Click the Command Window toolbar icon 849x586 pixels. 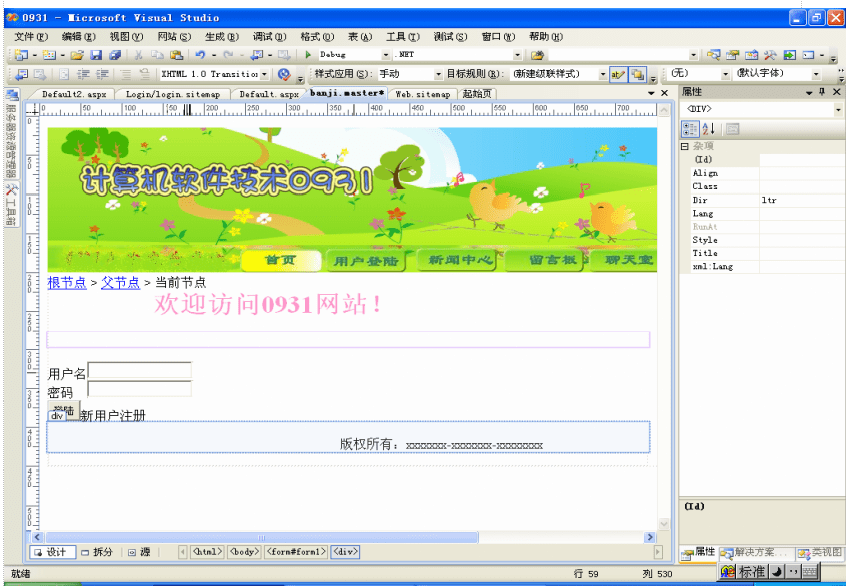coord(808,55)
